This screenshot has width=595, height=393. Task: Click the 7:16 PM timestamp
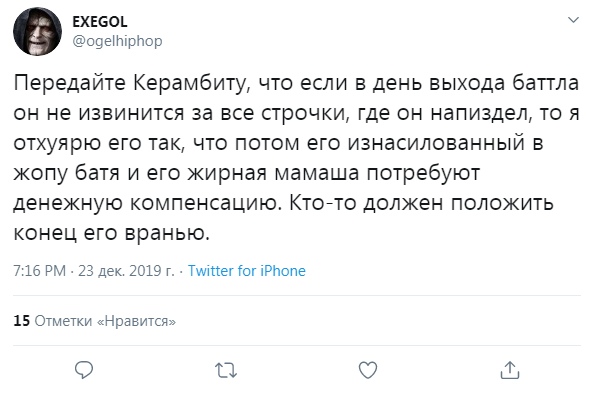[x=39, y=271]
